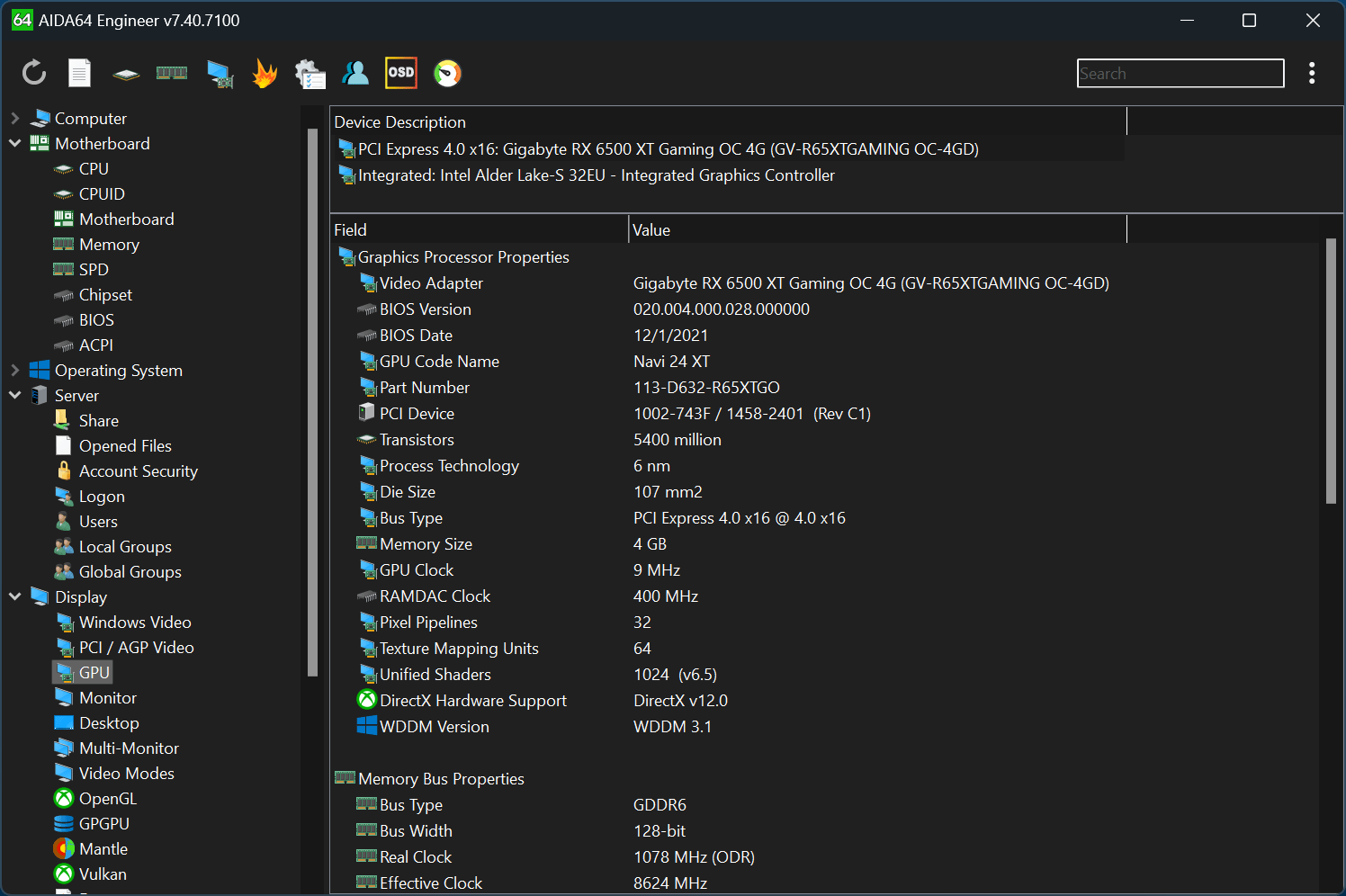The image size is (1346, 896).
Task: Expand the Computer tree node
Action: click(14, 118)
